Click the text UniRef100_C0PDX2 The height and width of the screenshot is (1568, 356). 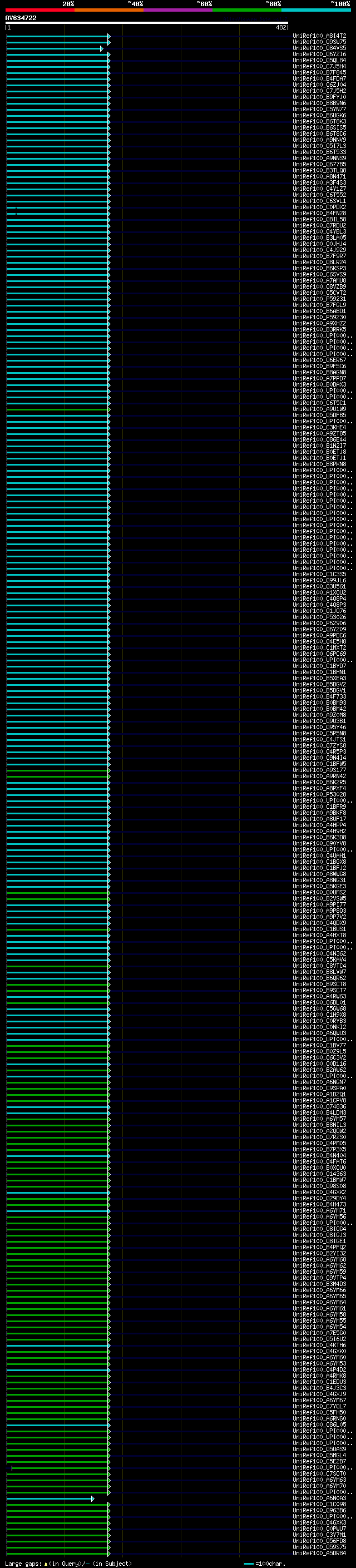[x=319, y=207]
